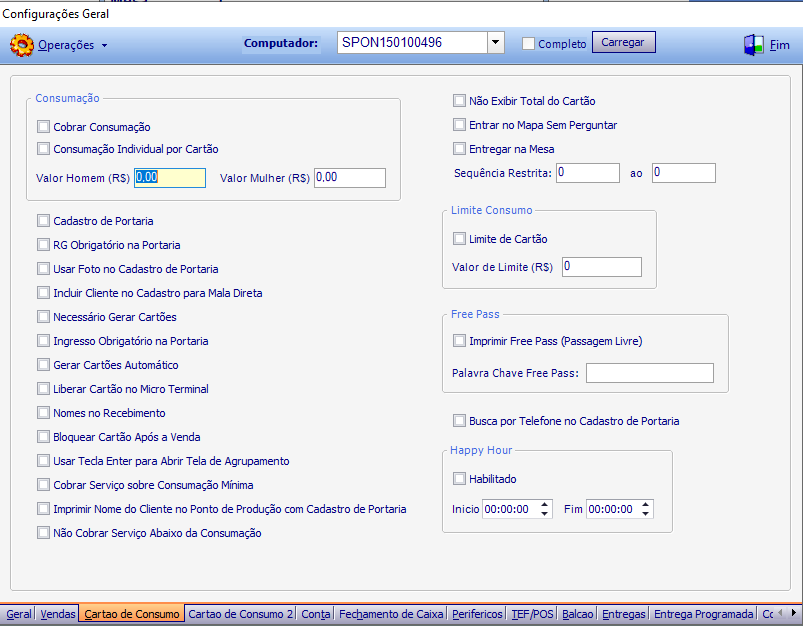Check Incluir Cliente para Mala Direta
The height and width of the screenshot is (626, 803).
(x=44, y=293)
